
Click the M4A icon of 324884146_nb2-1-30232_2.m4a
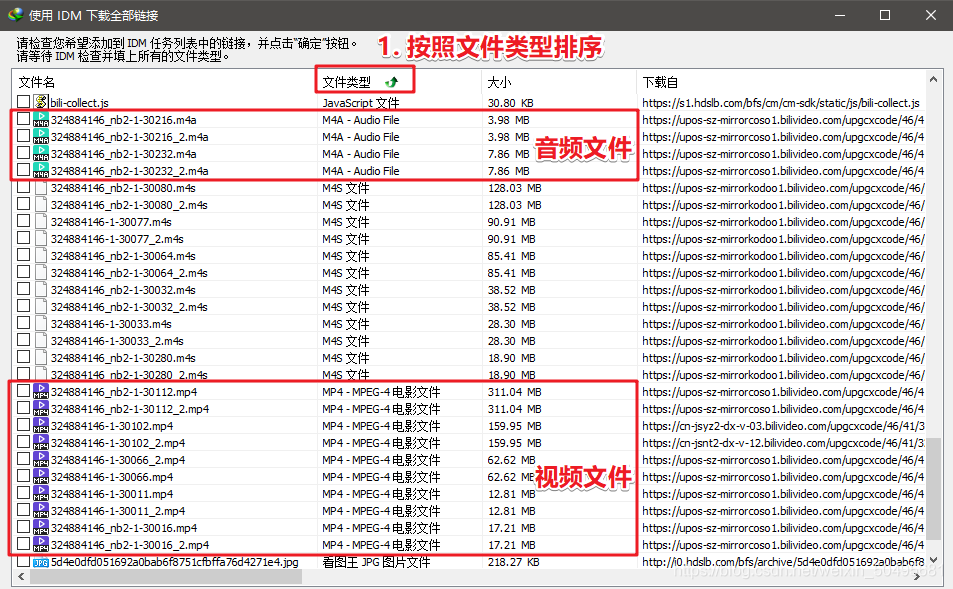click(41, 170)
